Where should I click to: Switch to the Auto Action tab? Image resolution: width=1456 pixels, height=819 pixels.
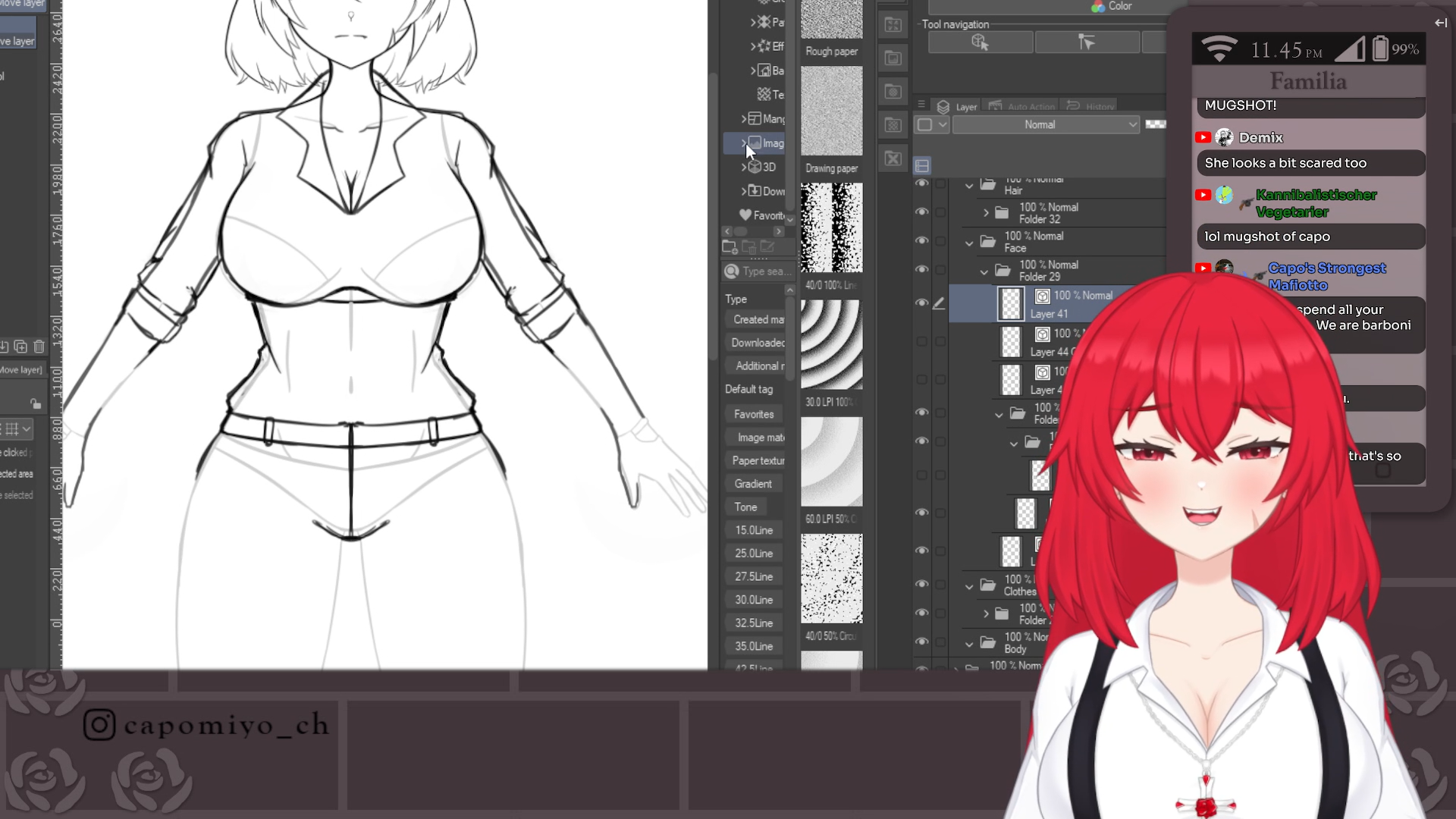[1023, 107]
